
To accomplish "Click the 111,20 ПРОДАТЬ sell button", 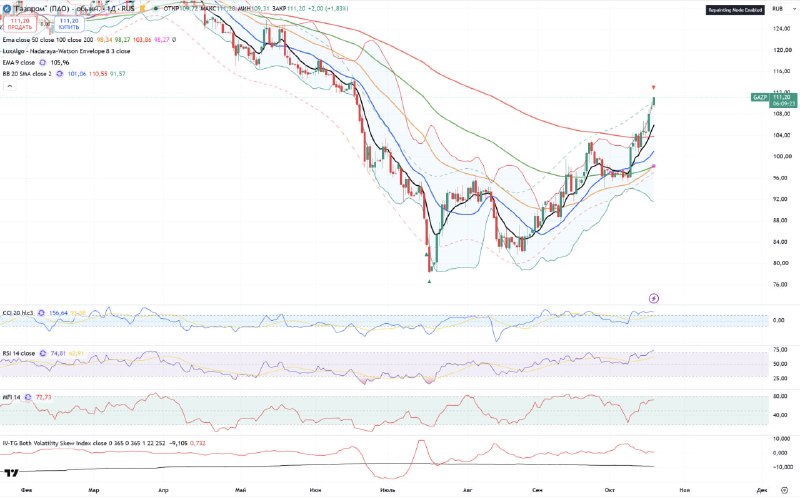I will [x=20, y=24].
